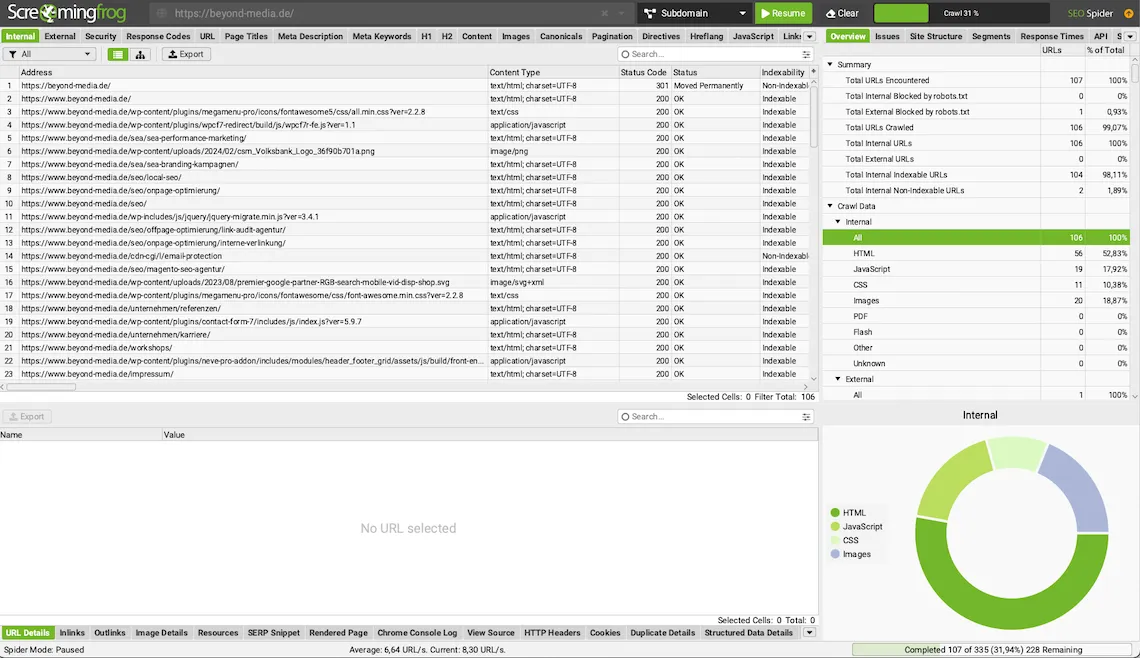
Task: Open the Segments tab
Action: click(991, 36)
